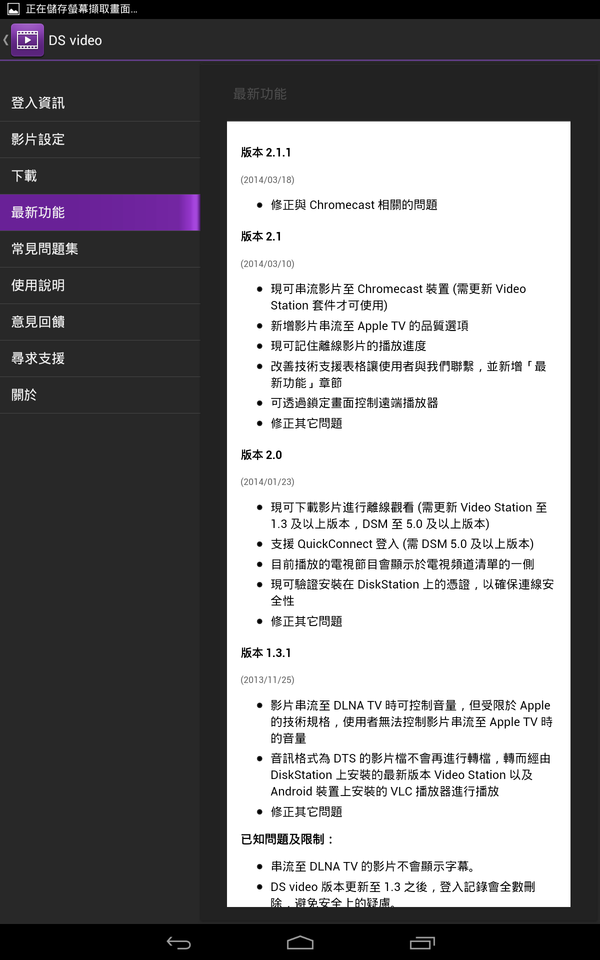Open 常見問題集 in the sidebar
600x960 pixels.
[x=100, y=249]
